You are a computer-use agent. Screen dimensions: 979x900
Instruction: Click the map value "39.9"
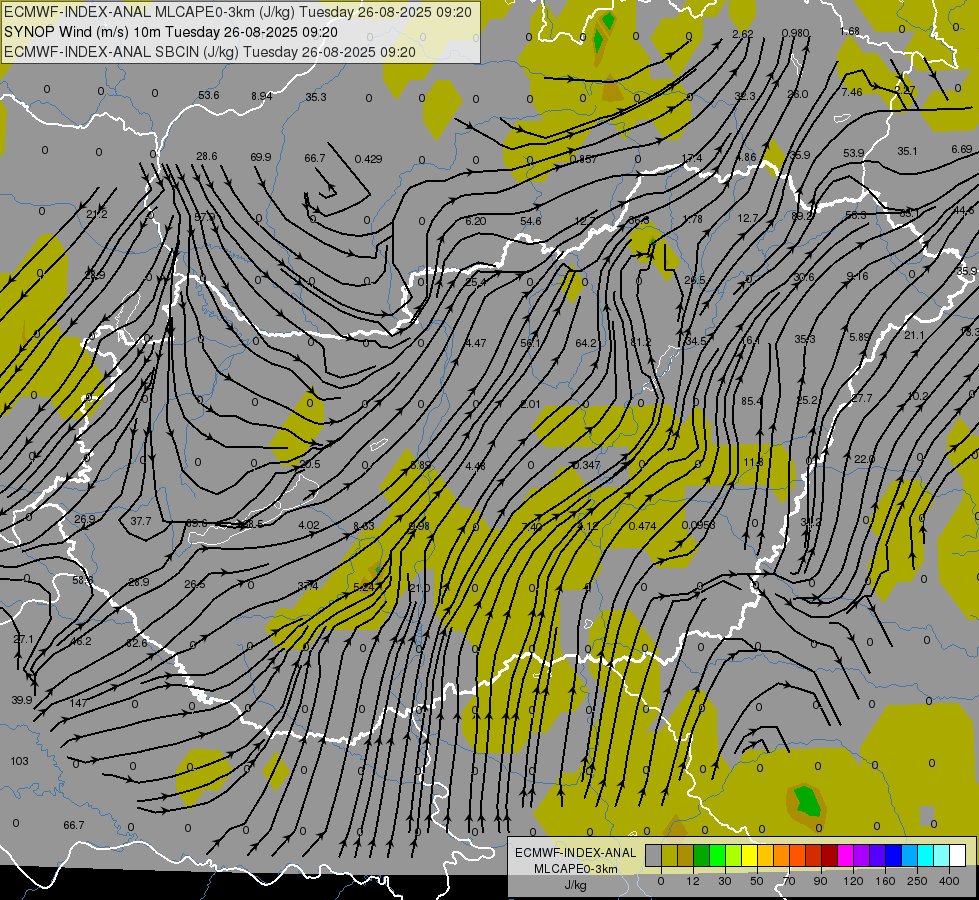[x=22, y=700]
